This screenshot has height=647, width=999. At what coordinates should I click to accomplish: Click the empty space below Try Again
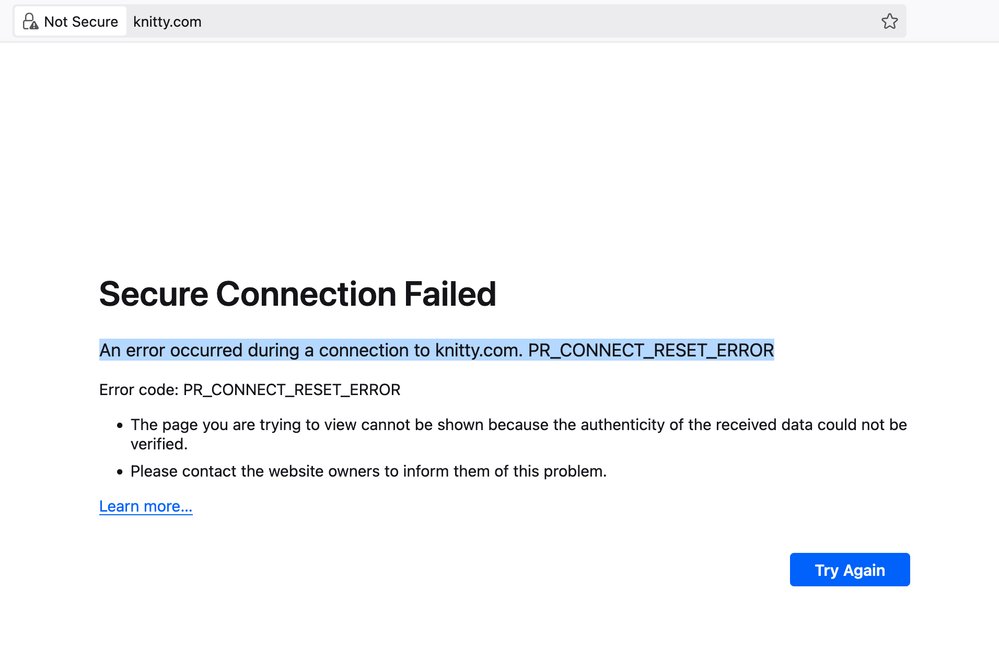[x=850, y=620]
